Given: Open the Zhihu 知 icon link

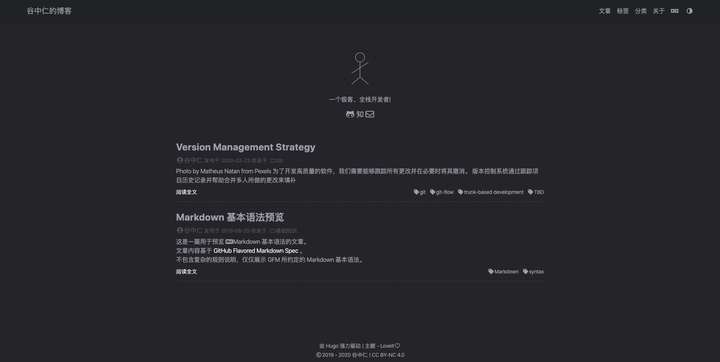Looking at the screenshot, I should pyautogui.click(x=360, y=114).
